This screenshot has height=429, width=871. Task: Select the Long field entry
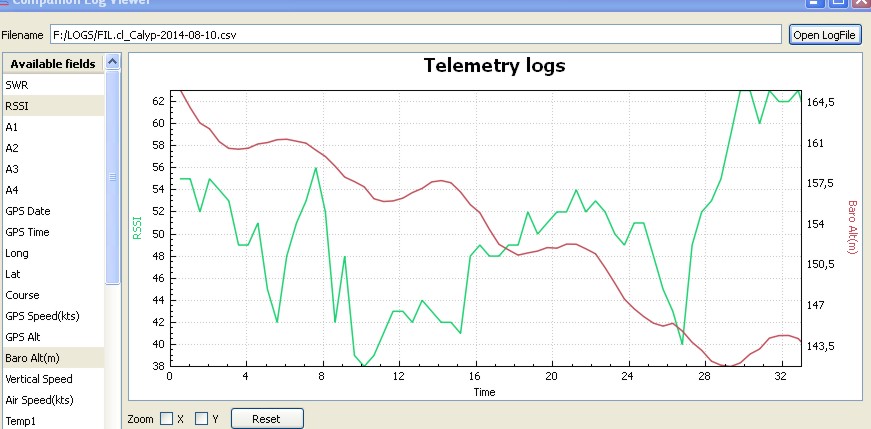click(52, 253)
